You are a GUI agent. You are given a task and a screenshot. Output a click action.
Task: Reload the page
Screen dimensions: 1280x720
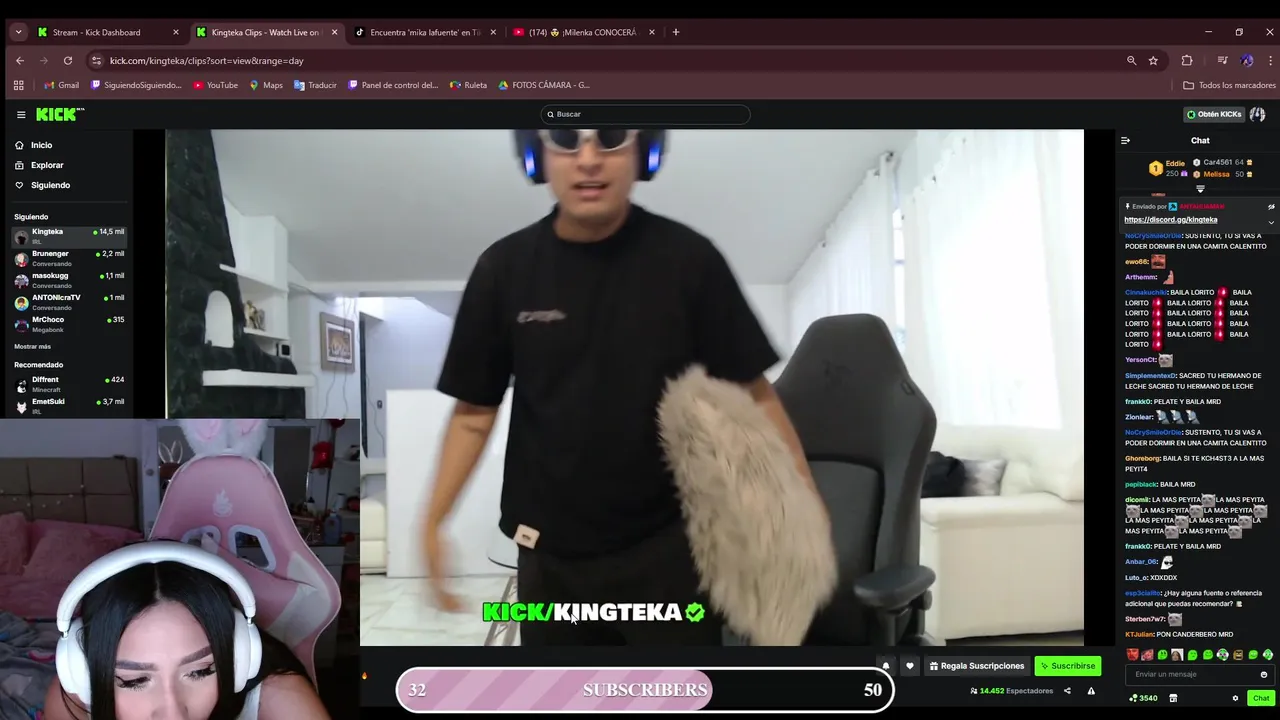click(x=68, y=60)
